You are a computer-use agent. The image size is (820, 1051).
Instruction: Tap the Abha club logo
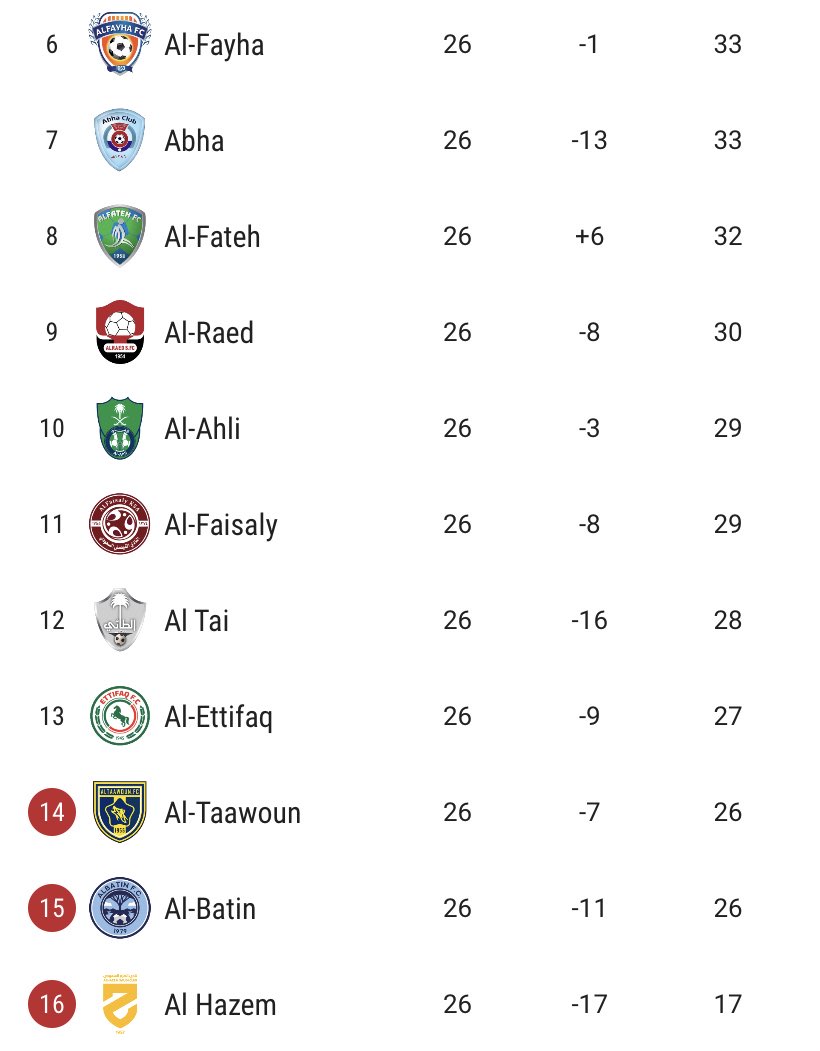(x=119, y=140)
